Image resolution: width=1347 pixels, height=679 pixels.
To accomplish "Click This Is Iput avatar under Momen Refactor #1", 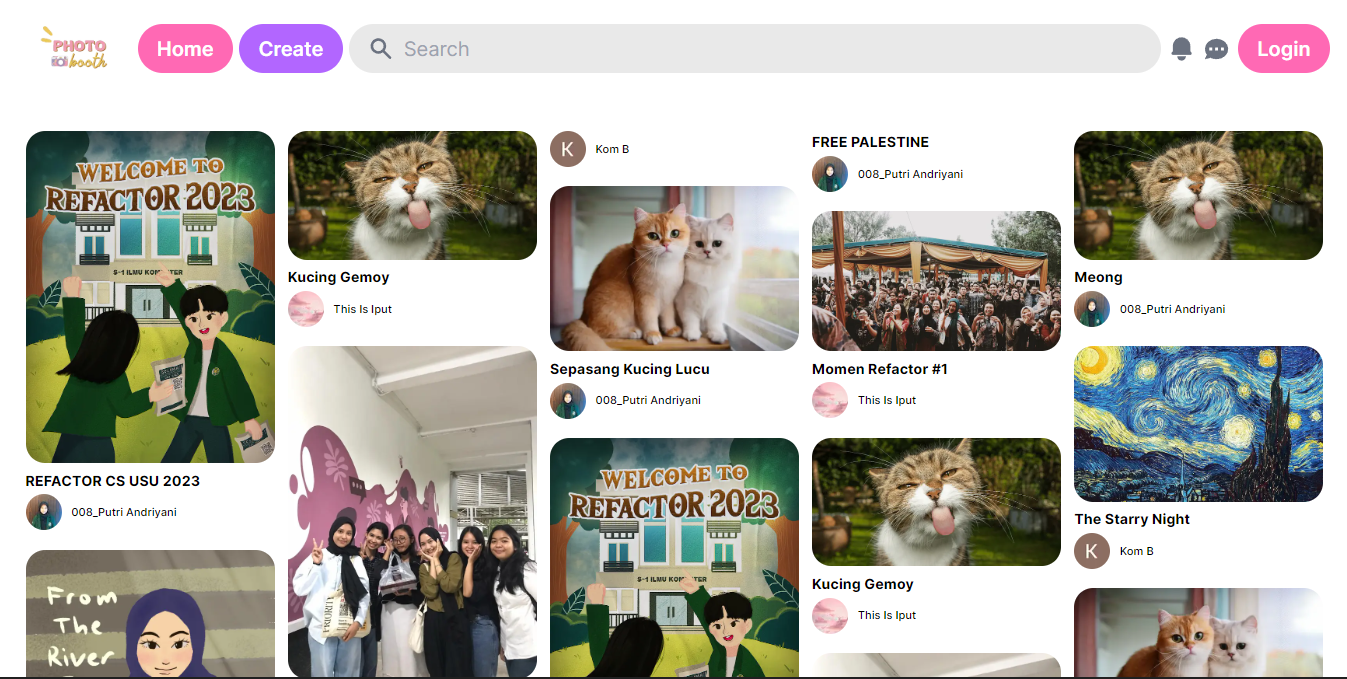I will click(830, 400).
